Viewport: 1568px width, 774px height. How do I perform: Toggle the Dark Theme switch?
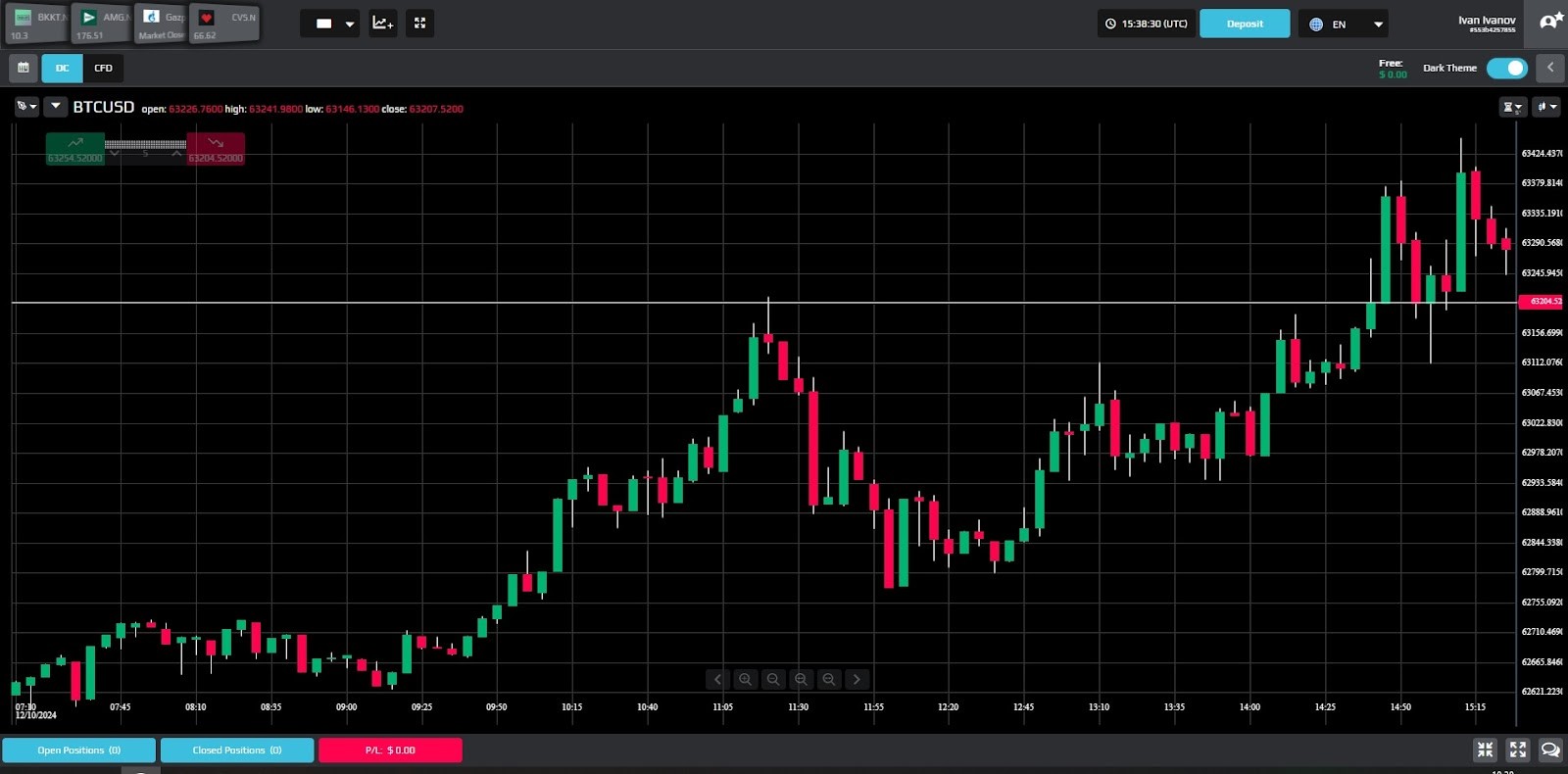coord(1506,68)
